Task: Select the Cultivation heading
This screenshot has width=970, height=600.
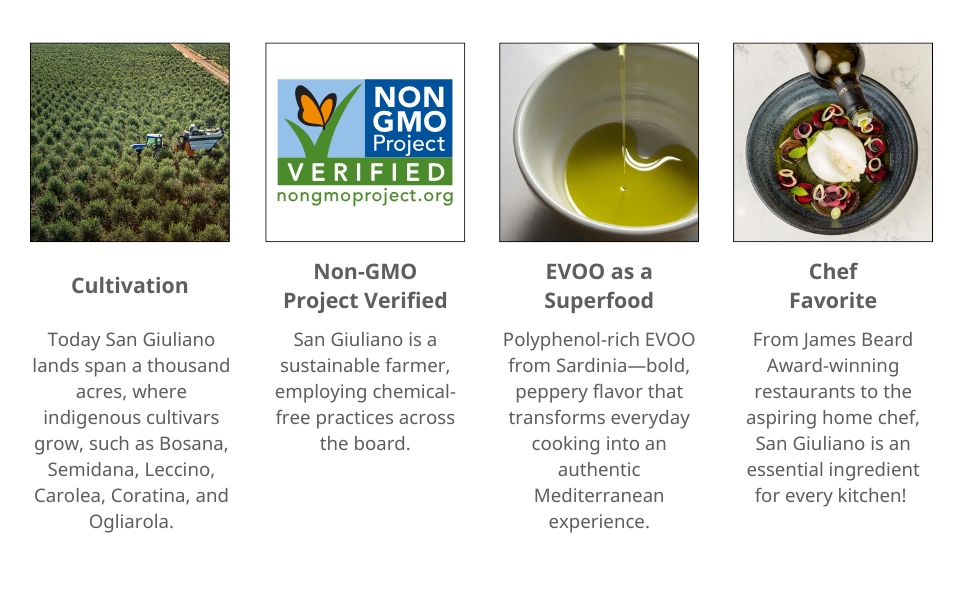Action: [x=130, y=285]
